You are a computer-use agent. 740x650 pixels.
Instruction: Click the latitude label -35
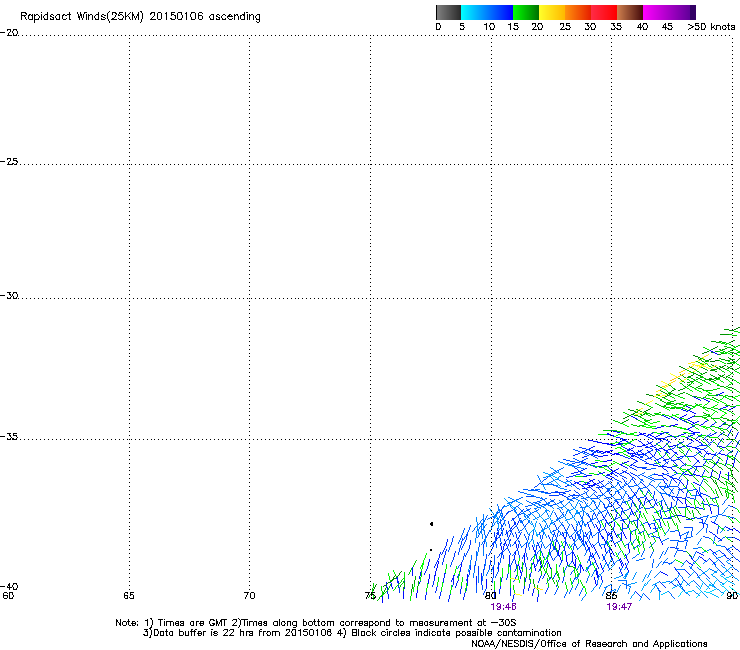[9, 437]
